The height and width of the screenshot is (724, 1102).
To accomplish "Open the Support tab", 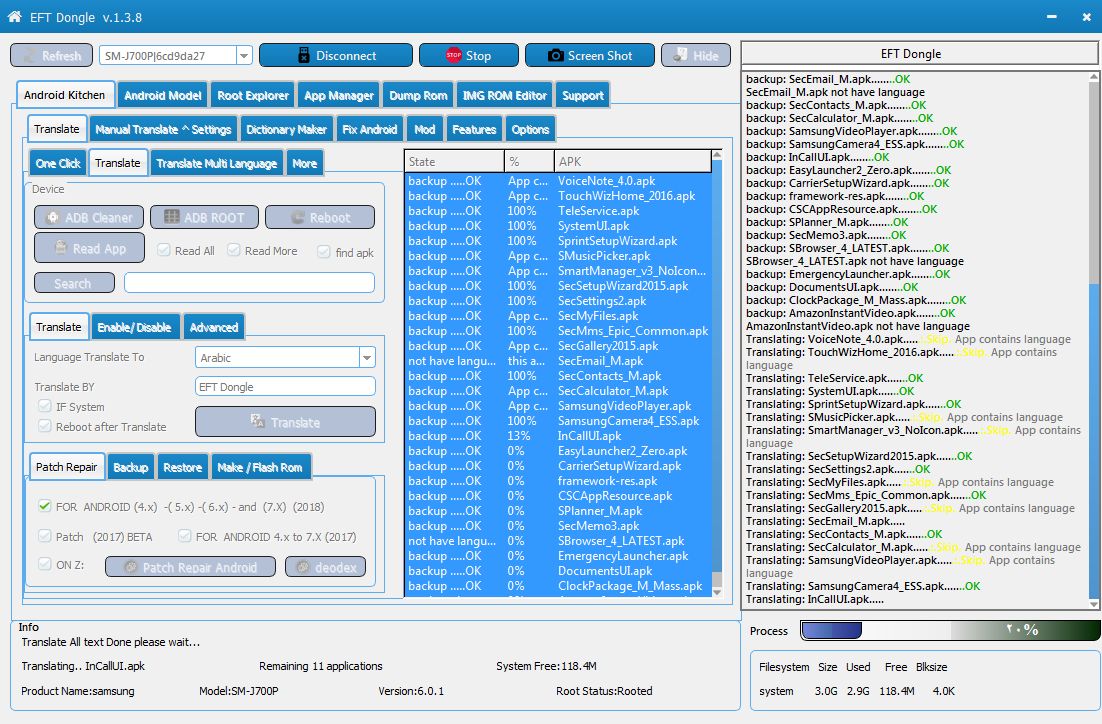I will [583, 95].
